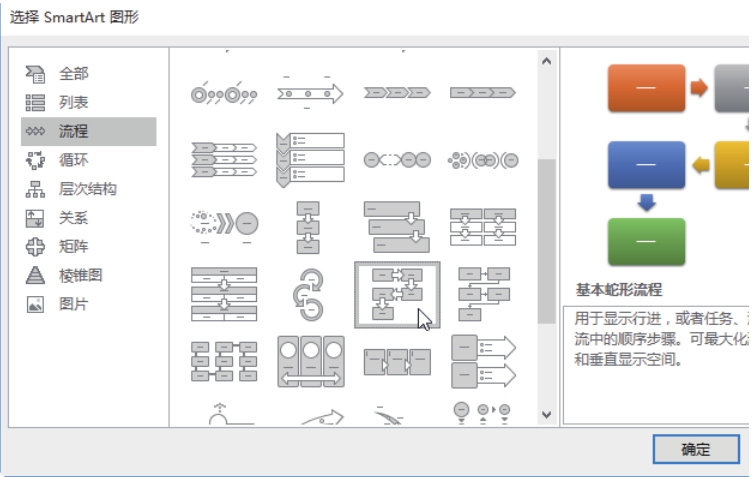The image size is (753, 477).
Task: Click the layout gallery scrollbar thumb
Action: (547, 242)
